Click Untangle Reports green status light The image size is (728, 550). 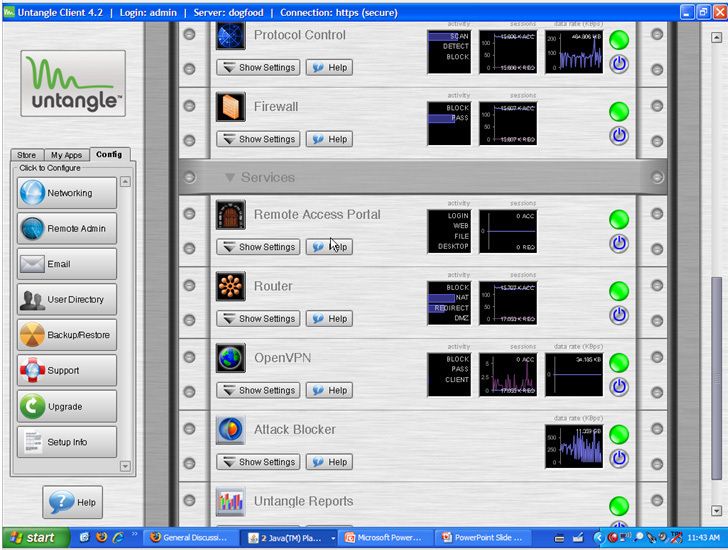[x=619, y=506]
